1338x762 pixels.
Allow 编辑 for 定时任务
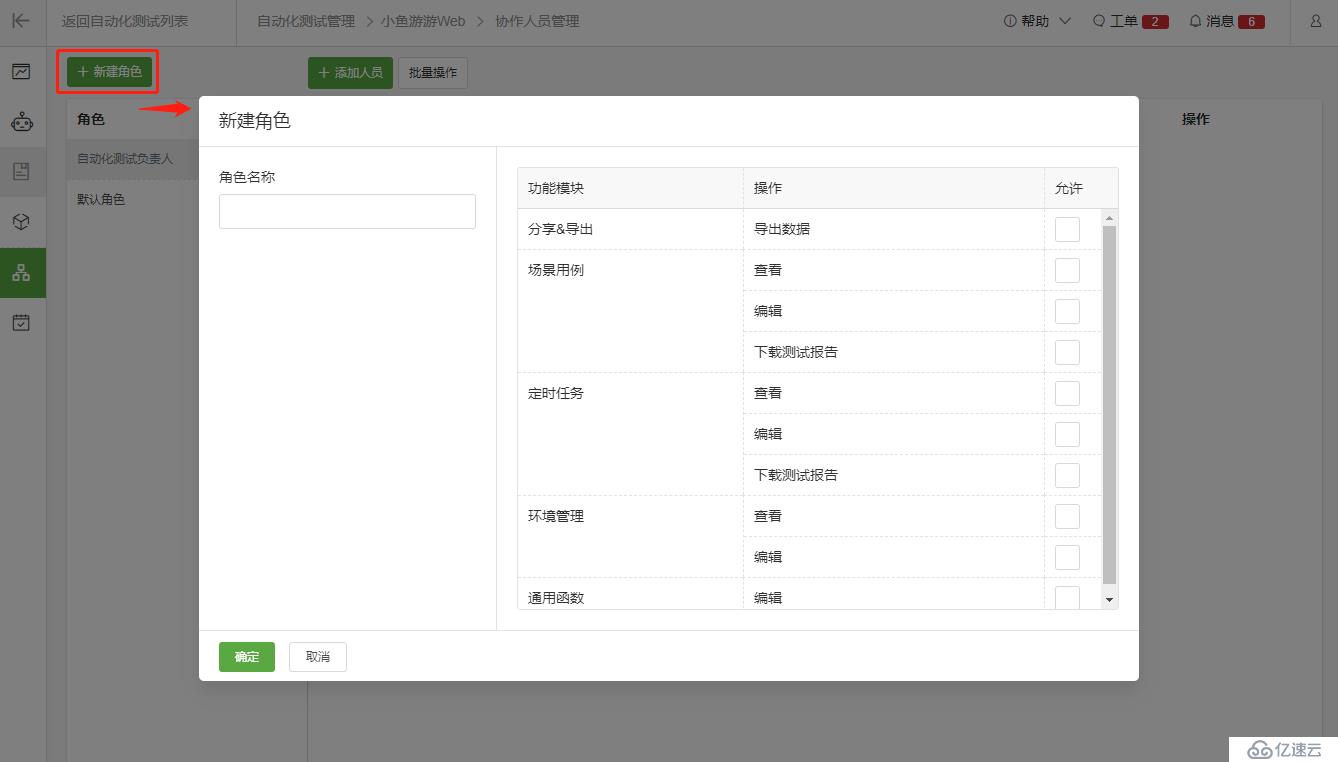[1067, 434]
